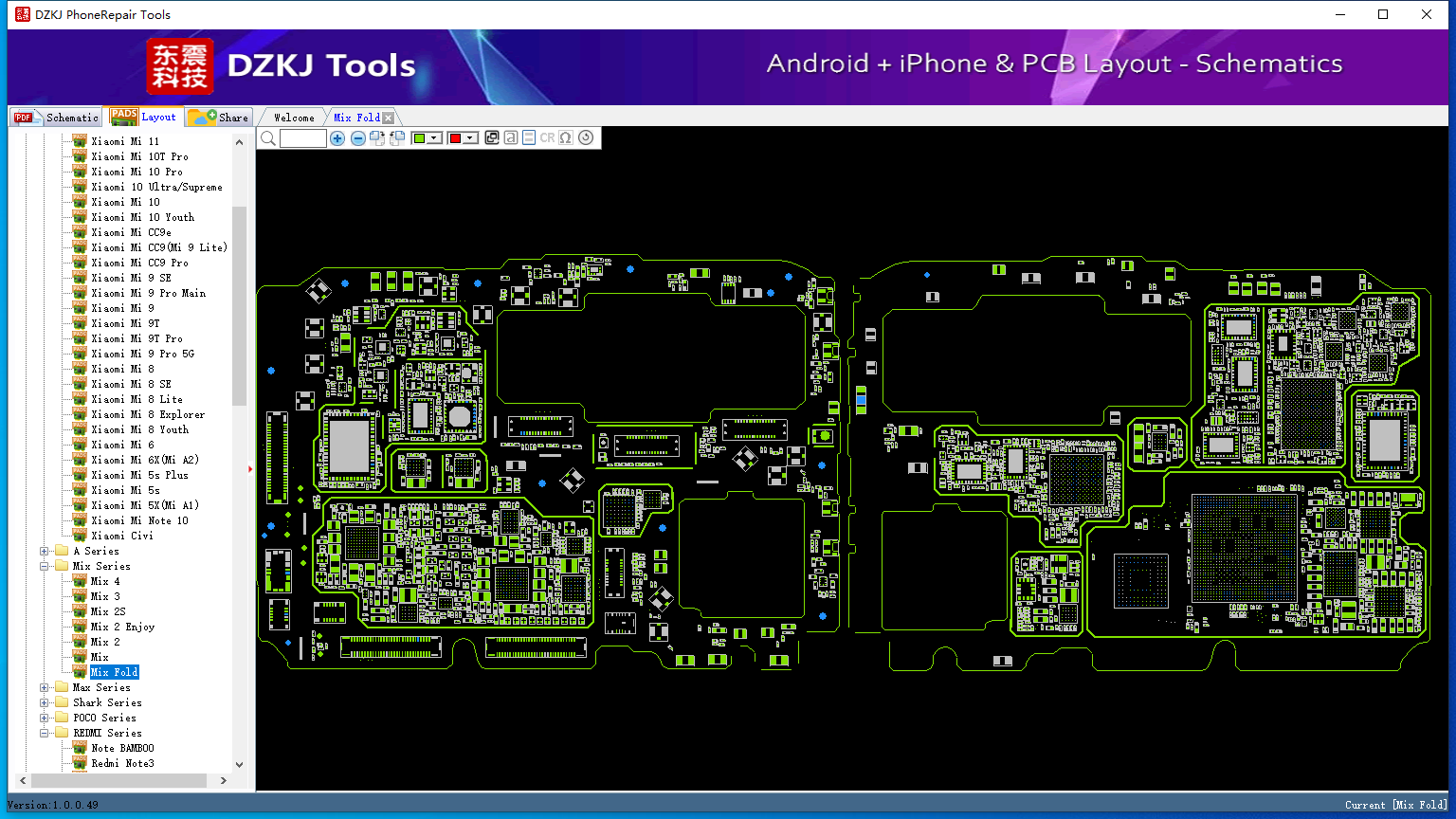Click the green color swatch
This screenshot has width=1456, height=819.
(419, 138)
